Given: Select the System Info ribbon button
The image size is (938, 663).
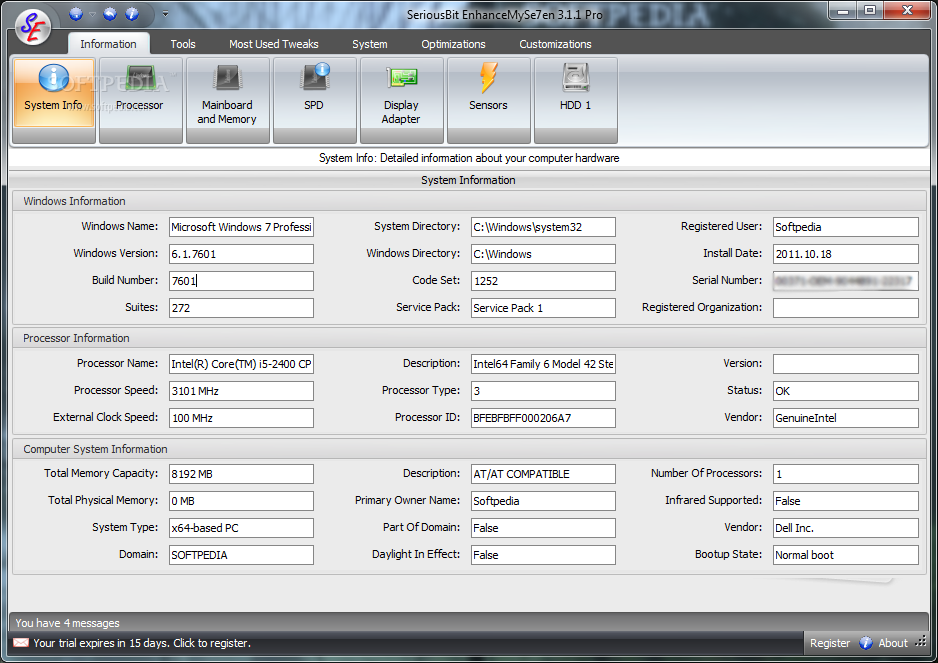Looking at the screenshot, I should 54,101.
